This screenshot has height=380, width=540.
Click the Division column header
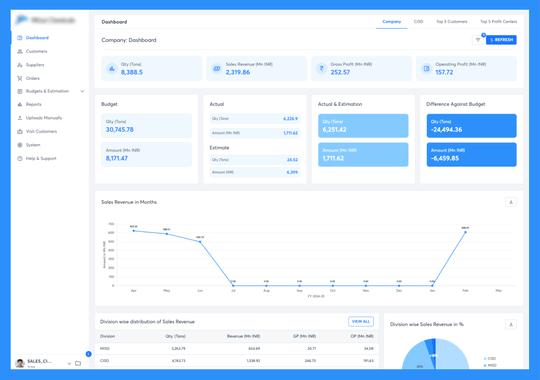click(107, 336)
